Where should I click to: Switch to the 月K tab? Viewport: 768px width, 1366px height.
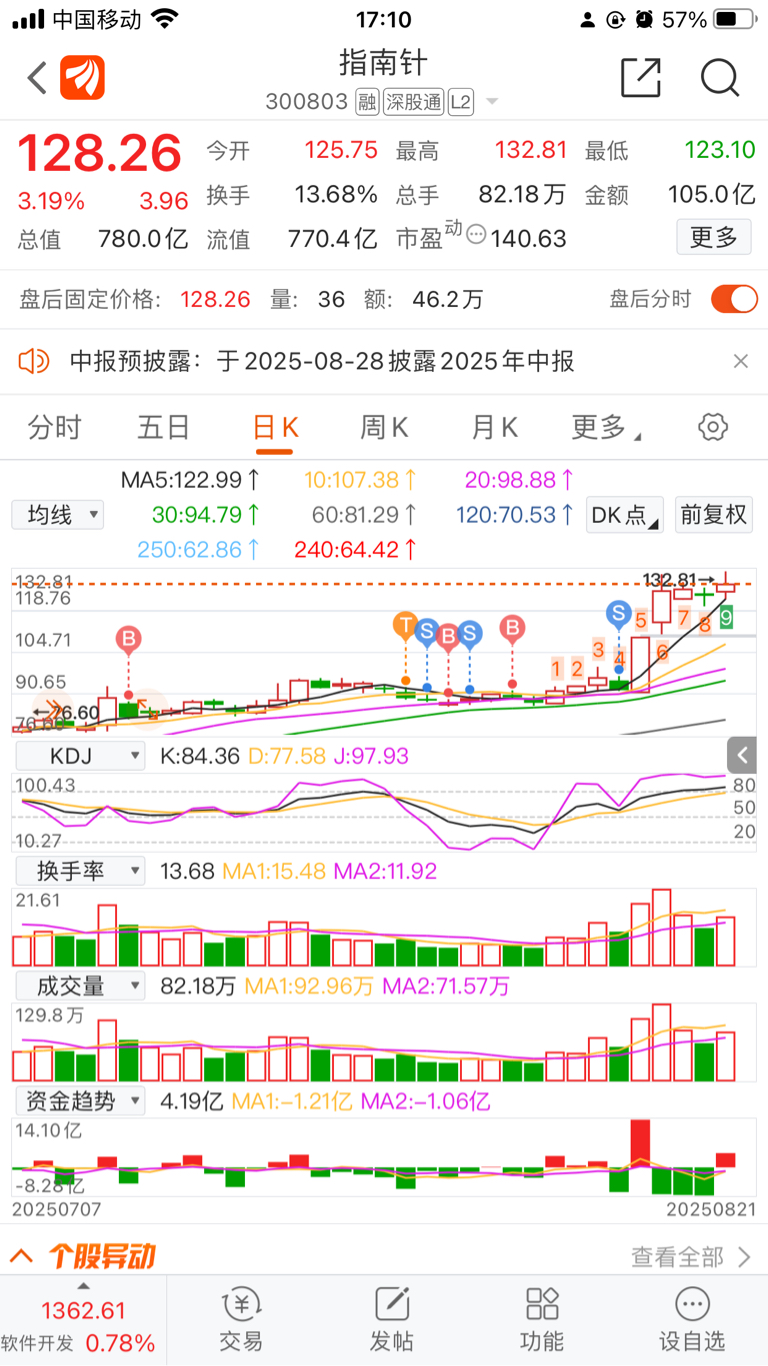tap(494, 428)
